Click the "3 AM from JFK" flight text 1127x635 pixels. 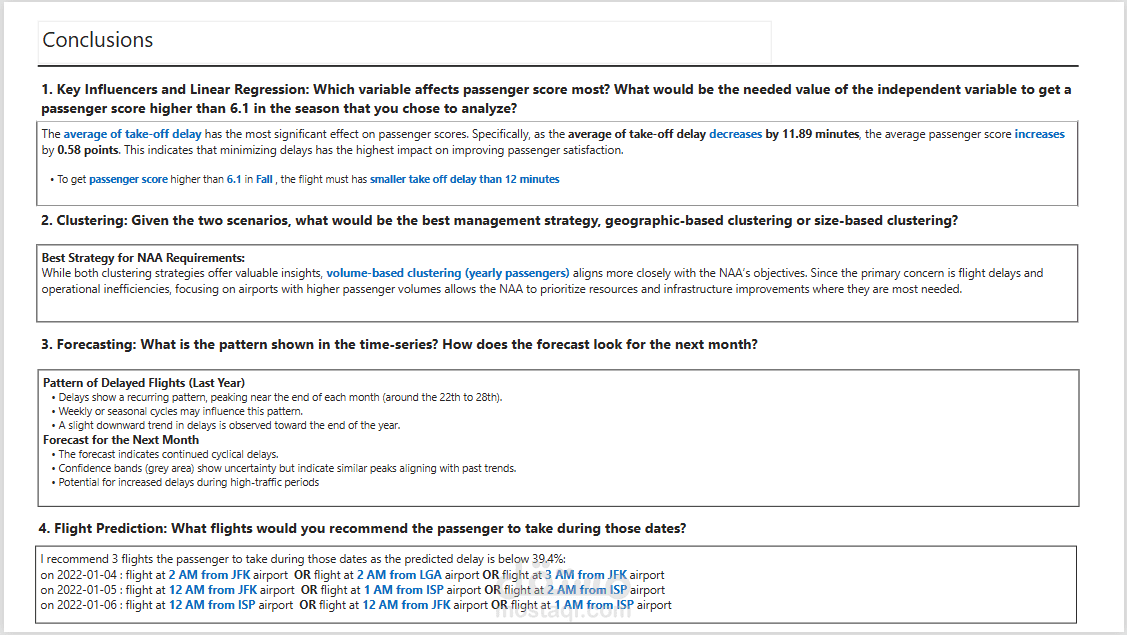coord(586,576)
